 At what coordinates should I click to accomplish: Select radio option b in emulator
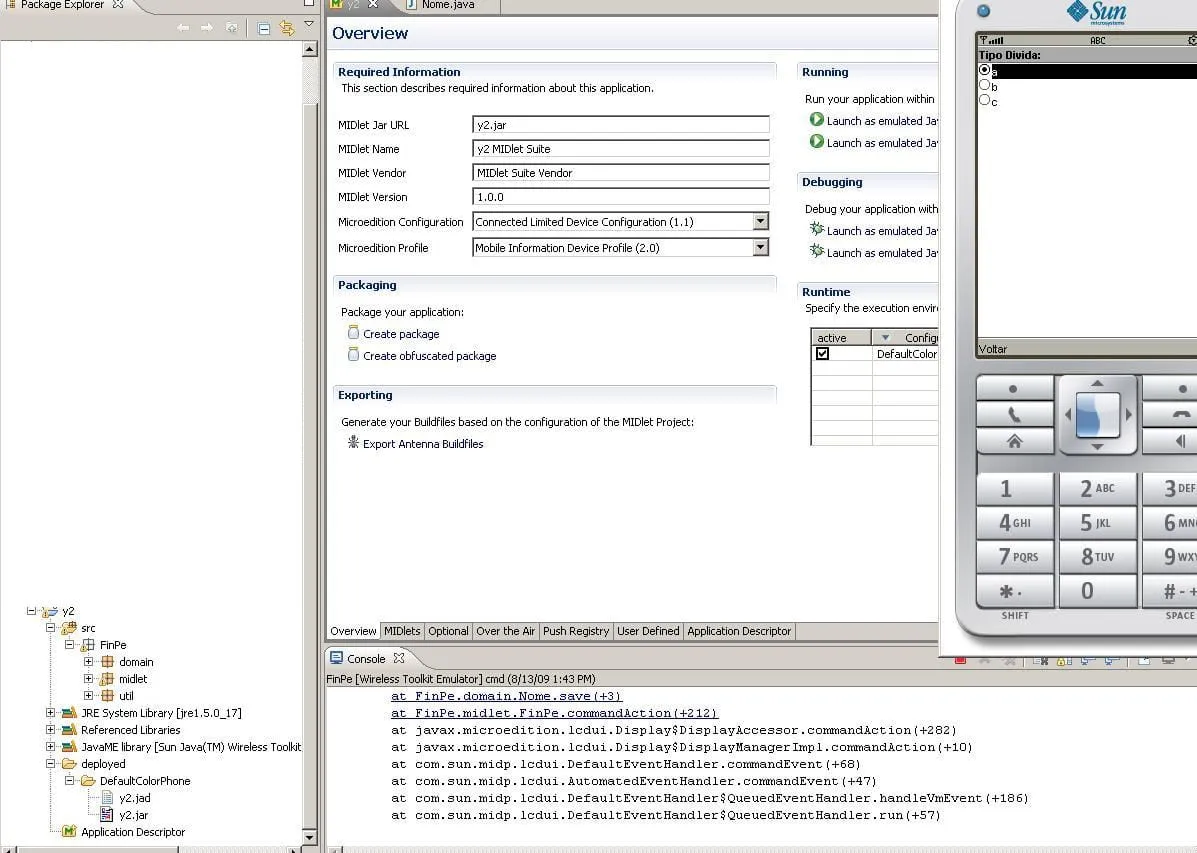coord(985,86)
